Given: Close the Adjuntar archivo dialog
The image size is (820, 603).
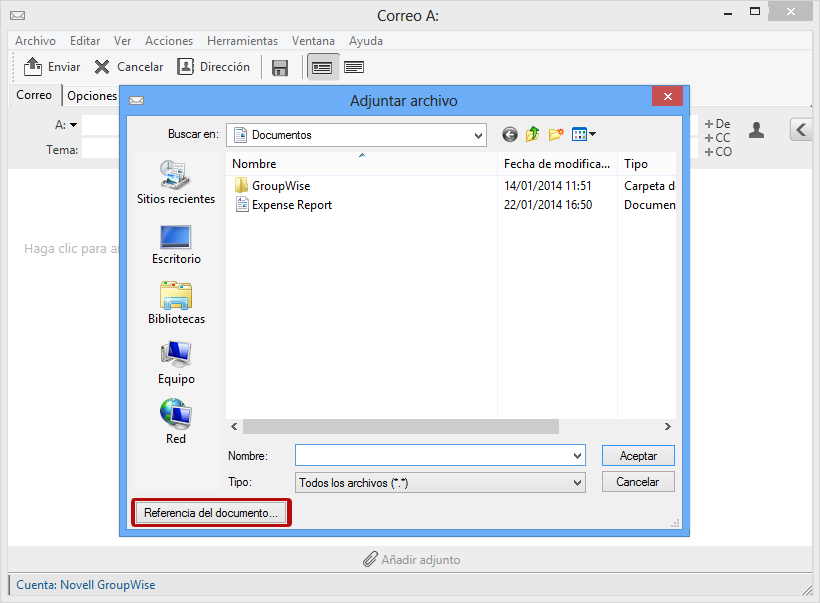Looking at the screenshot, I should point(667,96).
